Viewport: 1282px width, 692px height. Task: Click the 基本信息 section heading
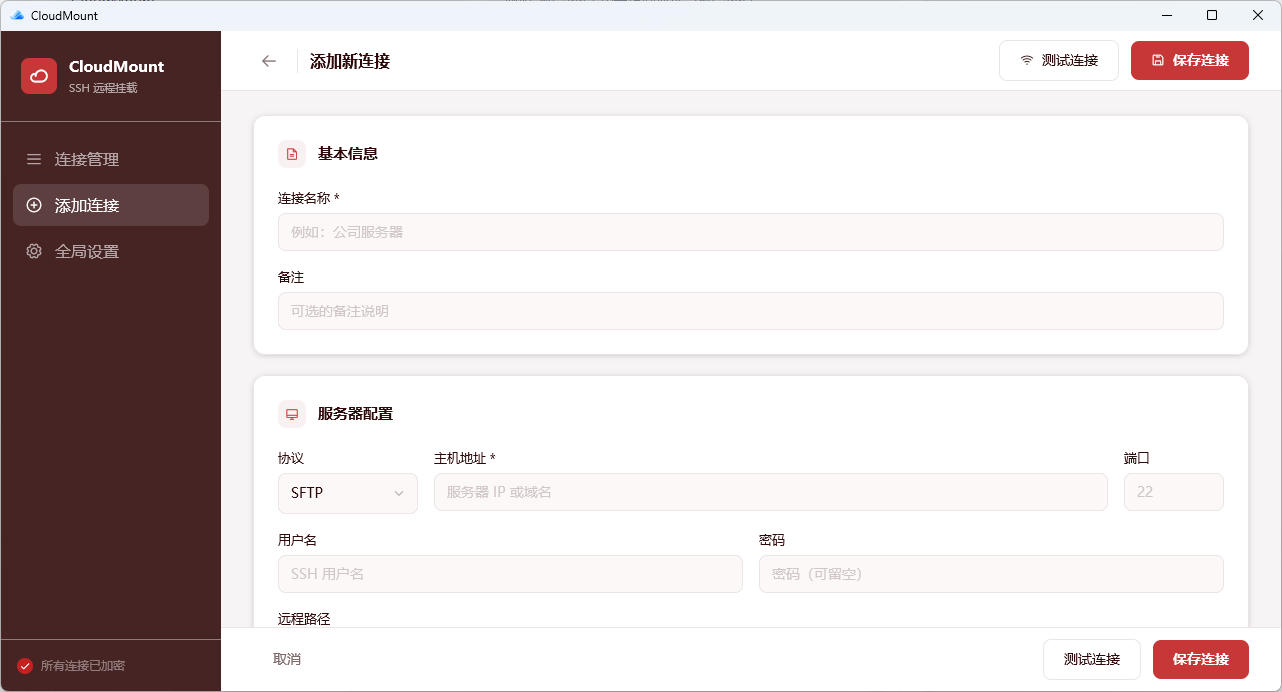tap(348, 154)
